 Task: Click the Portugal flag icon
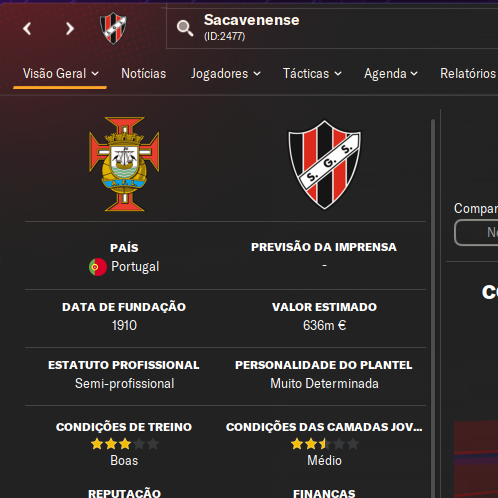pyautogui.click(x=98, y=267)
